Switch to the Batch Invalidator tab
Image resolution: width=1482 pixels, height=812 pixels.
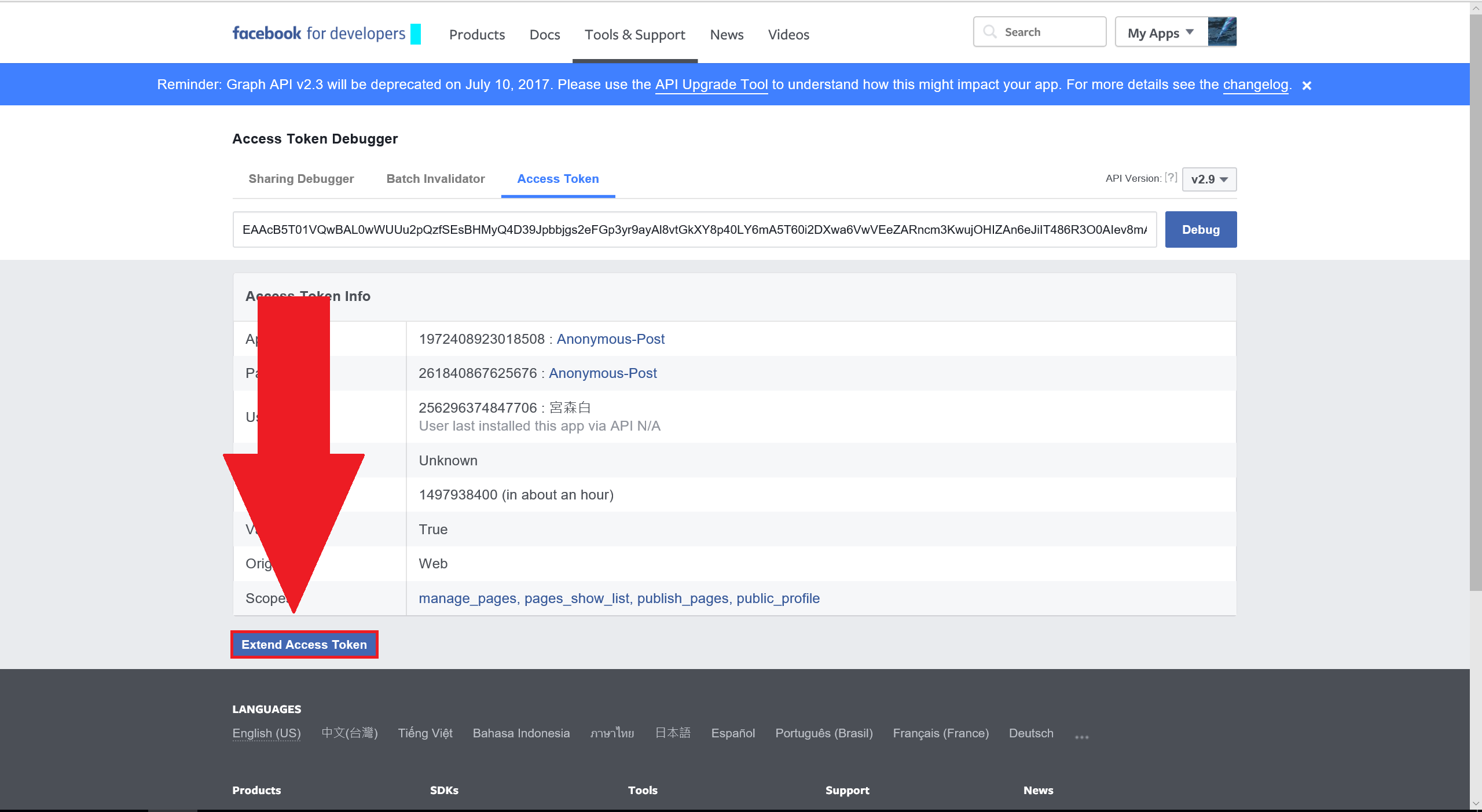[x=435, y=179]
